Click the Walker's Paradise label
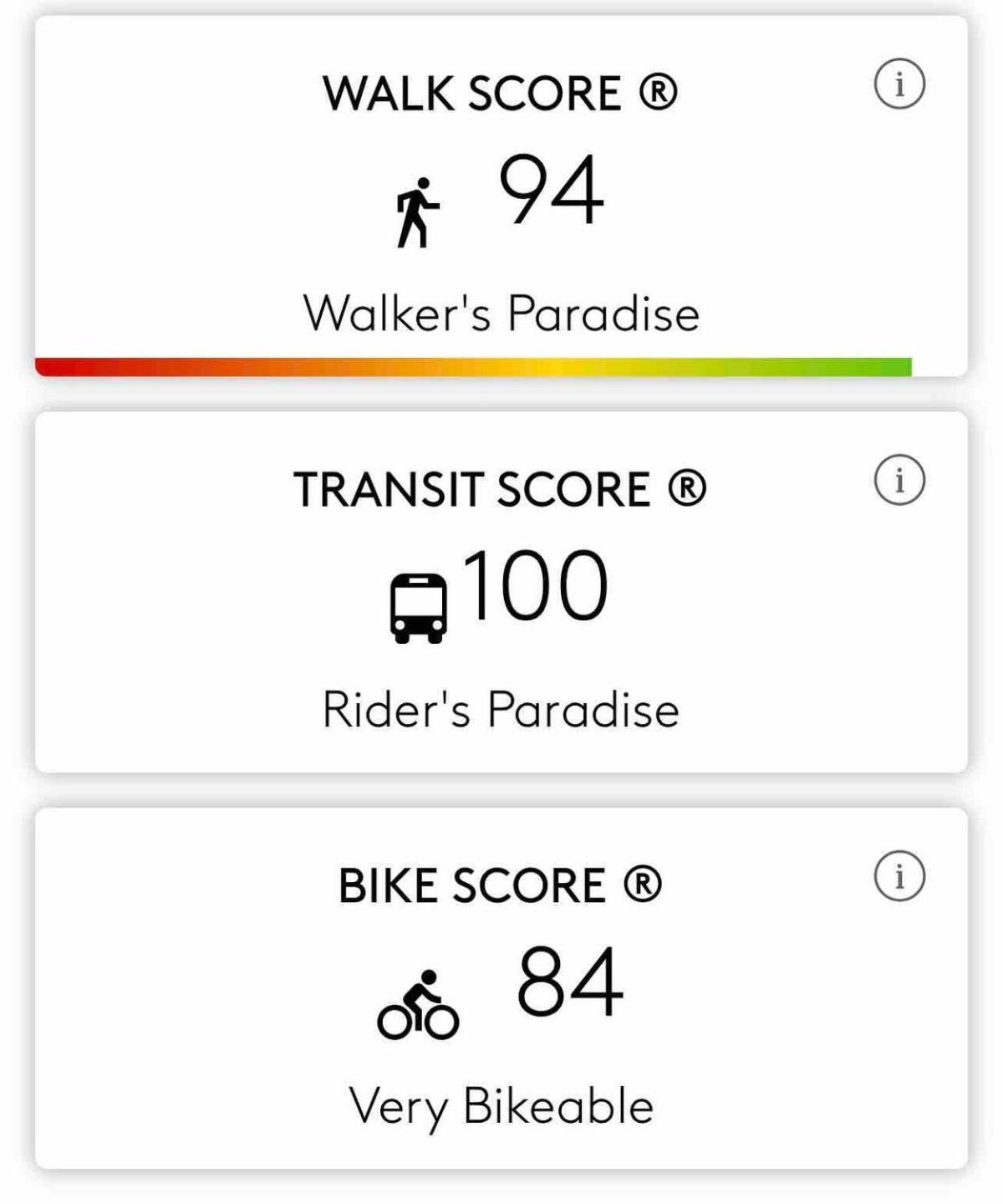1003x1204 pixels. coord(501,314)
